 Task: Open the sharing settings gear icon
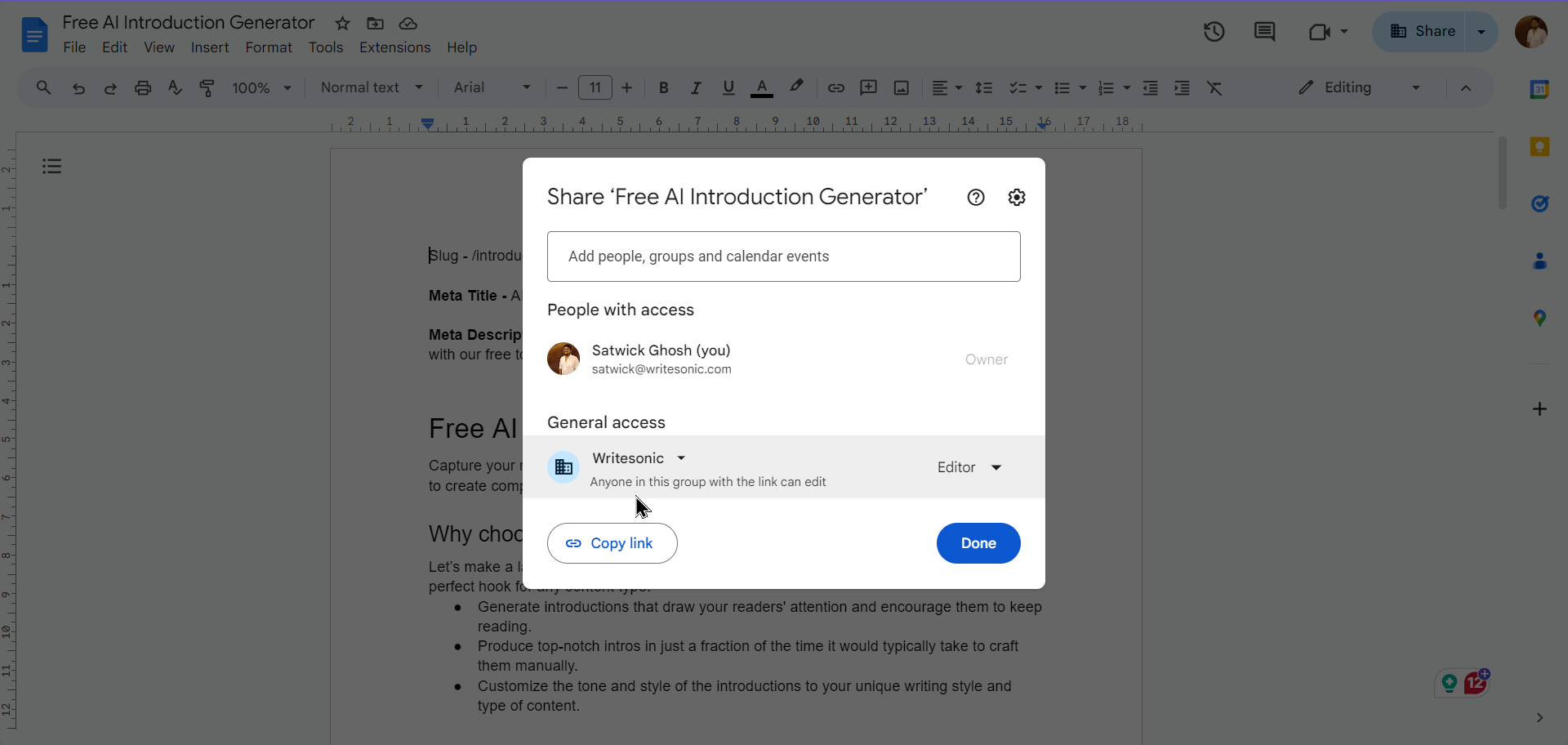[x=1016, y=198]
